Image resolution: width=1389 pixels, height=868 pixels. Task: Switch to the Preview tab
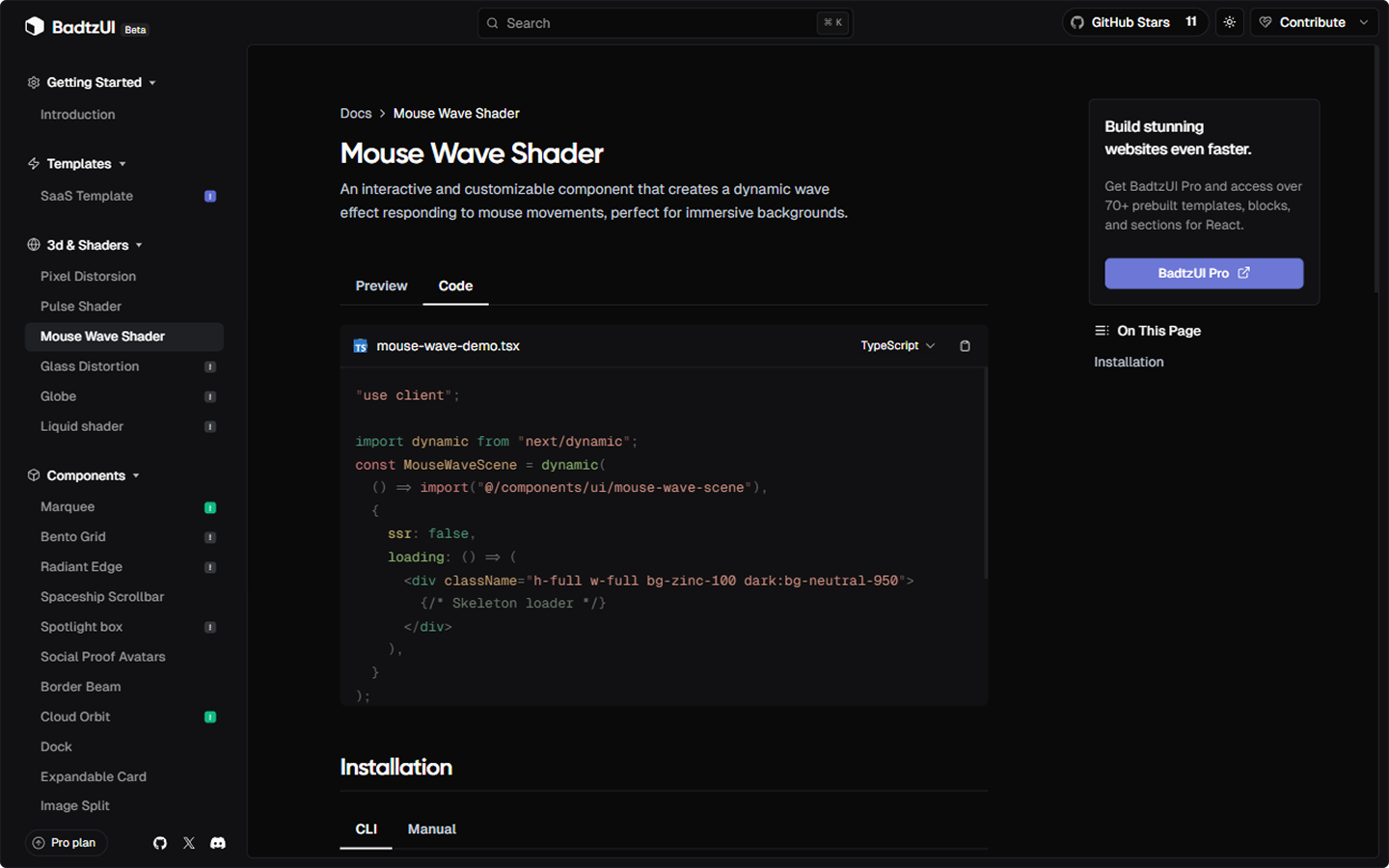(x=381, y=286)
